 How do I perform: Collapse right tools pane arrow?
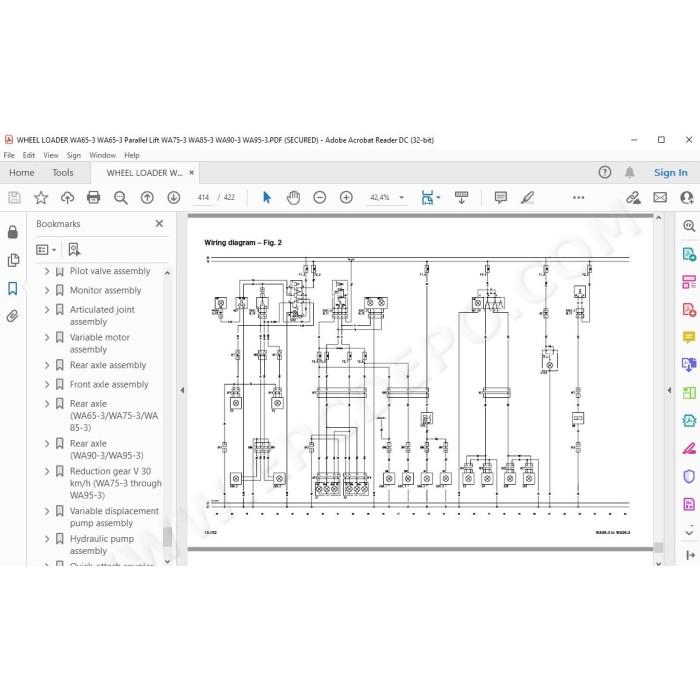coord(669,390)
